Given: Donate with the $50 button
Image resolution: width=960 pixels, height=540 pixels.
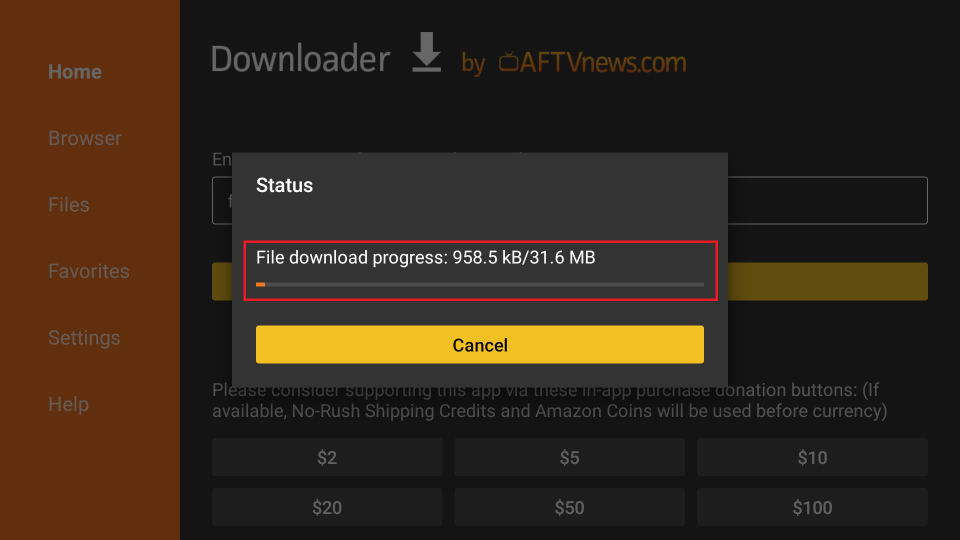Looking at the screenshot, I should pyautogui.click(x=569, y=508).
